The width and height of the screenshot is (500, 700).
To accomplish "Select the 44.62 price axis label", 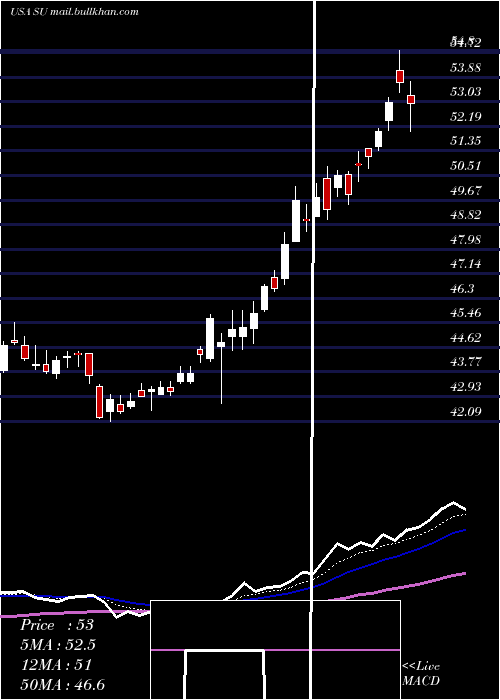I will click(x=466, y=338).
